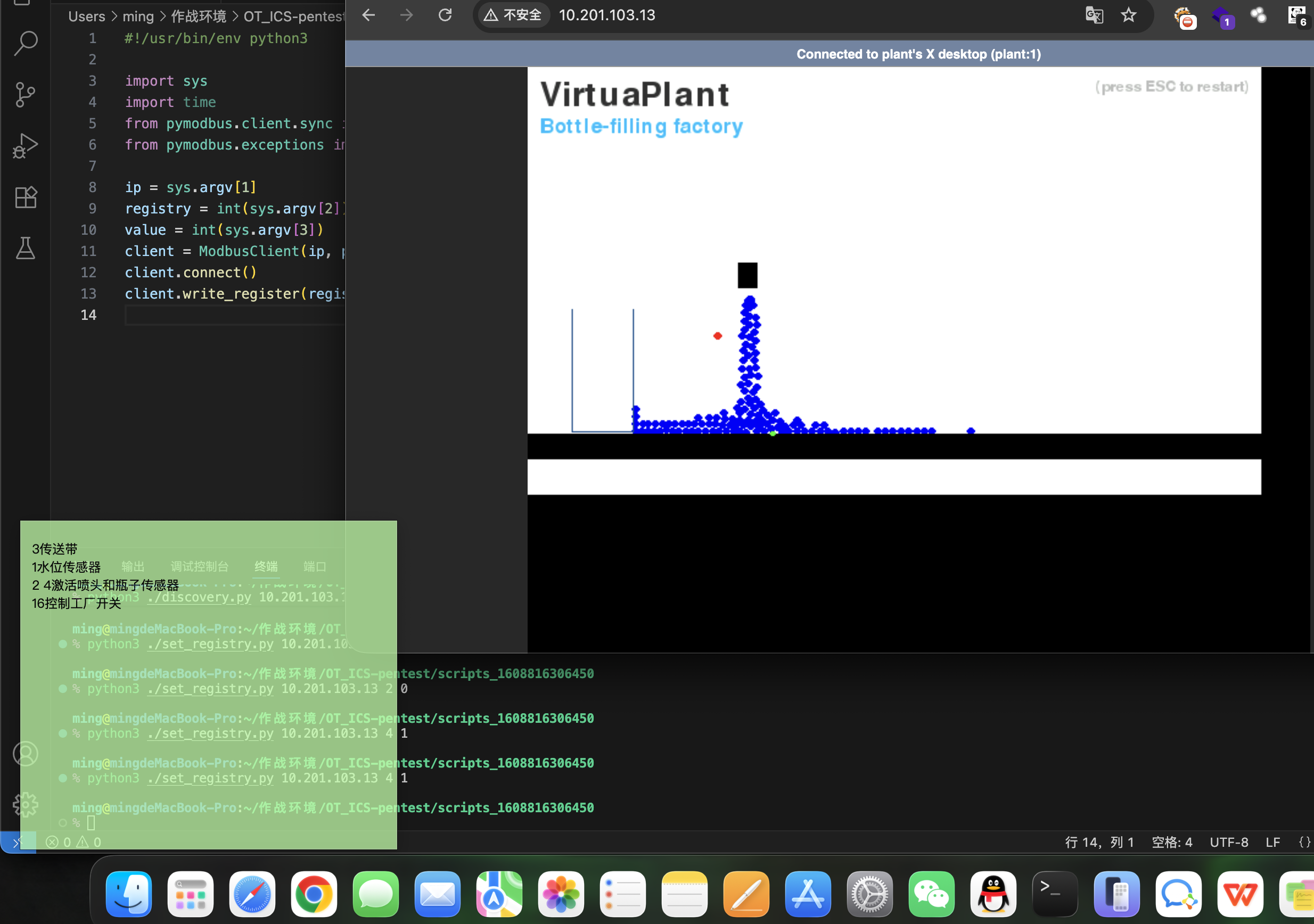
Task: Click sticky note line '16控制工厂开关'
Action: tap(76, 603)
